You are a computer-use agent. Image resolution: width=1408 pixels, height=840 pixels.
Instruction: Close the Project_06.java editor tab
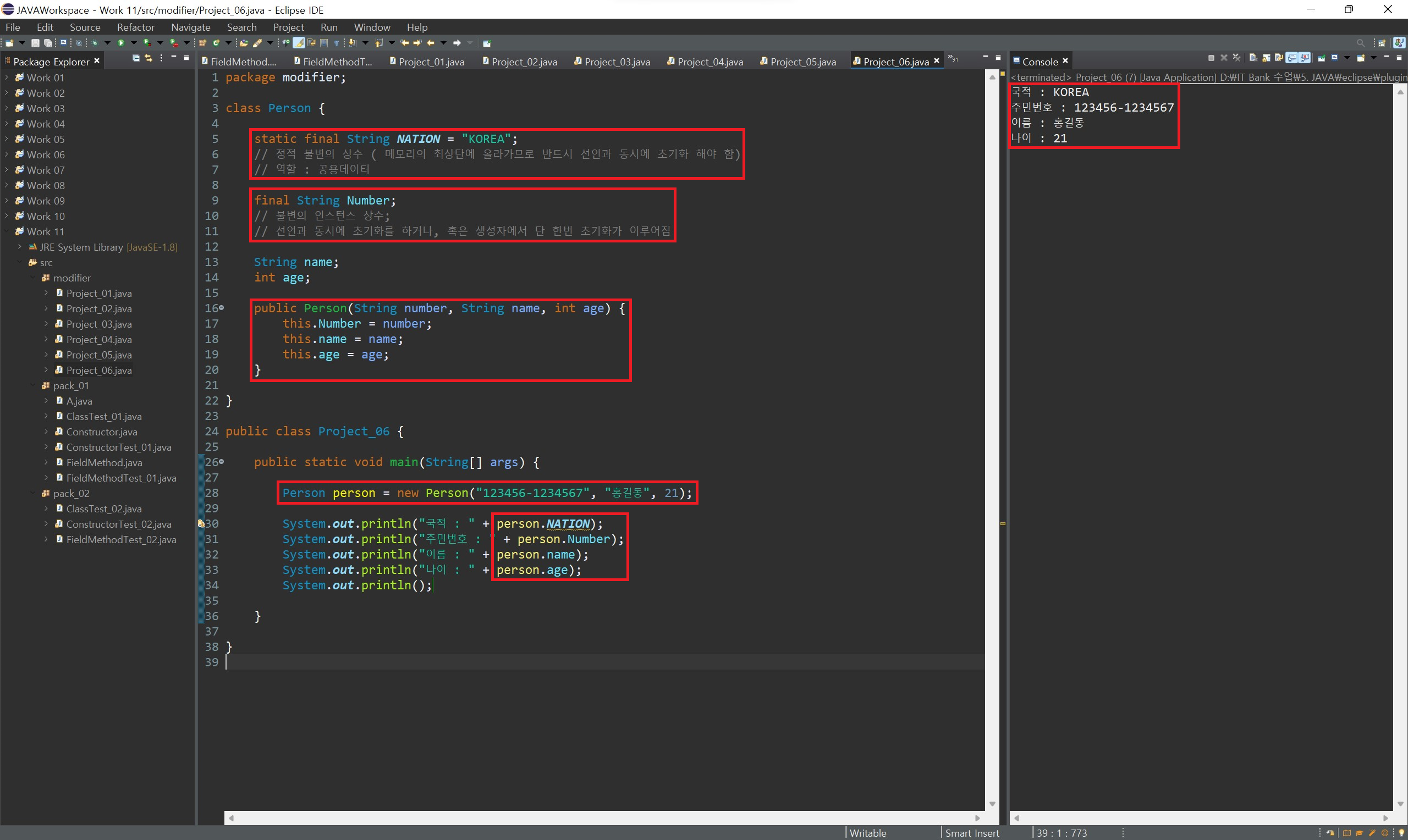937,61
